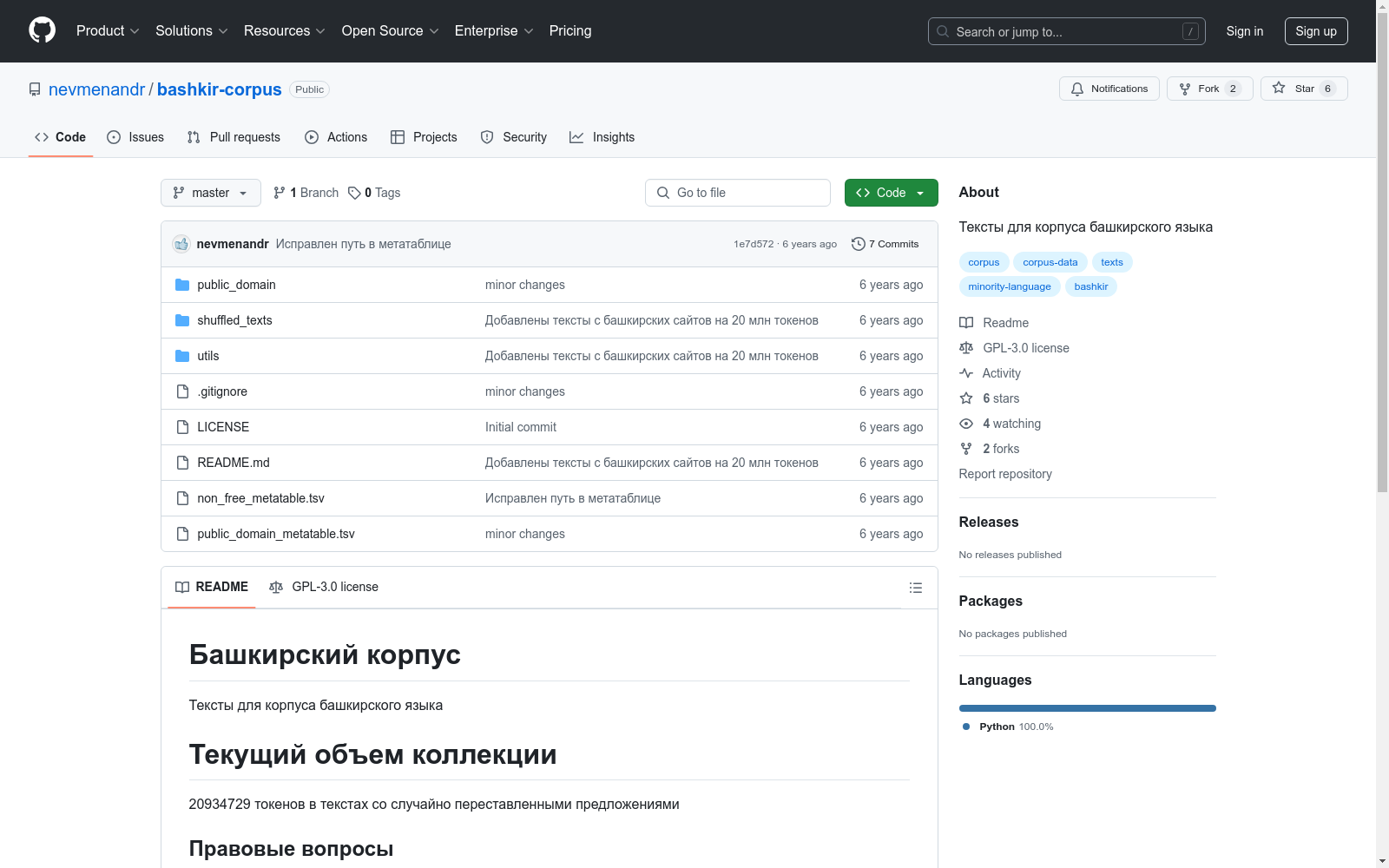Image resolution: width=1389 pixels, height=868 pixels.
Task: Click the commits history clock icon
Action: pyautogui.click(x=859, y=244)
